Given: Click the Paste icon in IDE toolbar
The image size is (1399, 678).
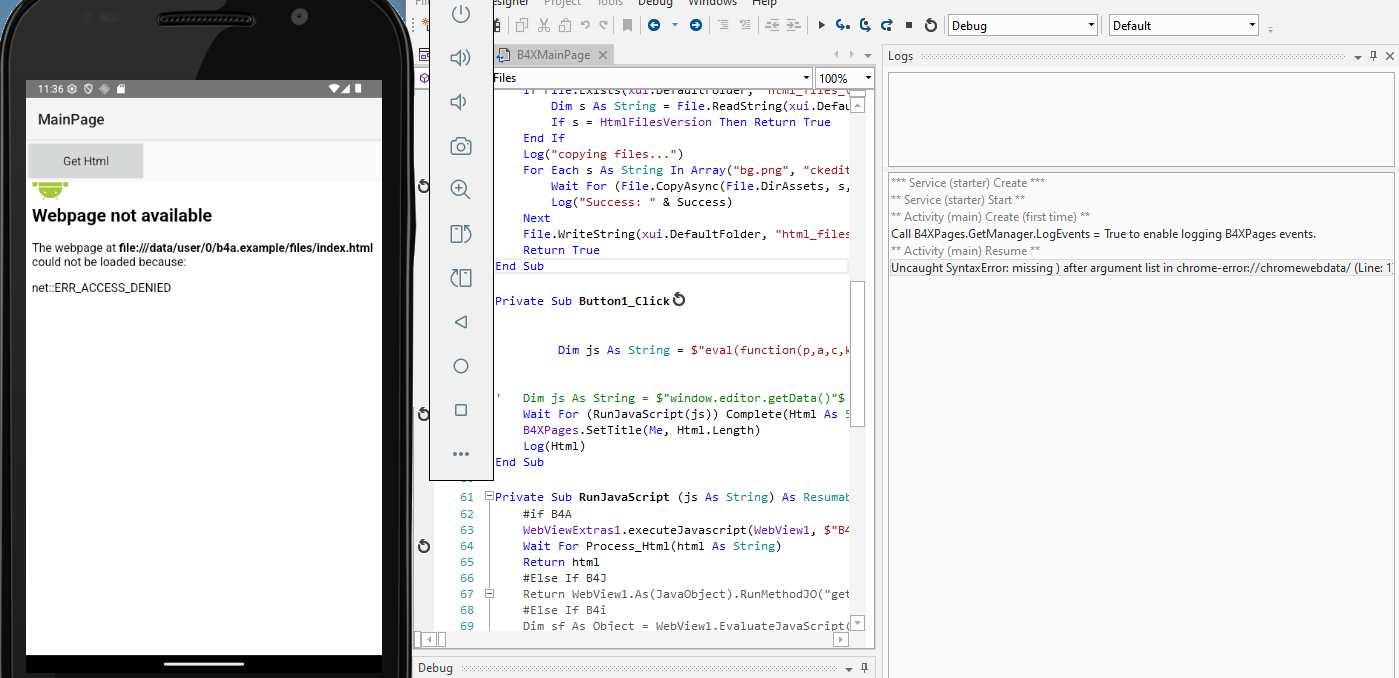Looking at the screenshot, I should 565,25.
